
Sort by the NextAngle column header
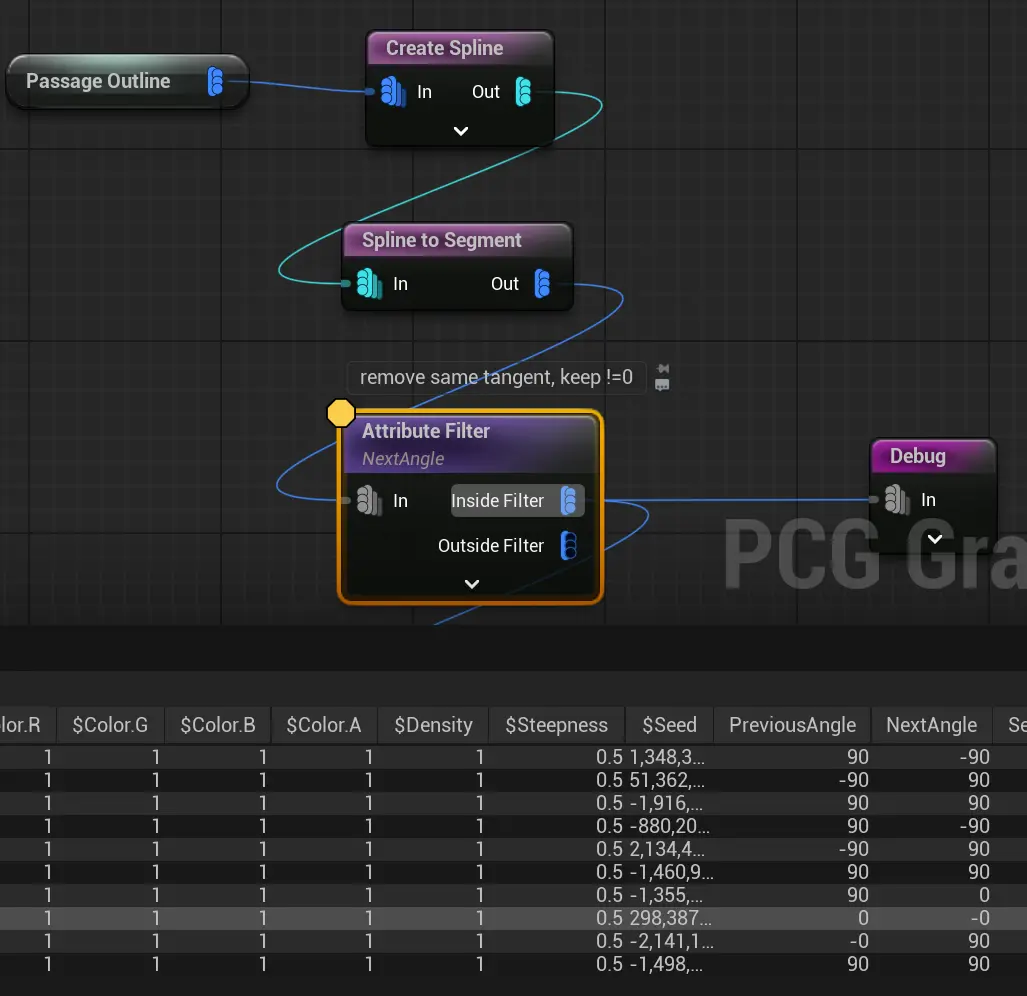931,725
